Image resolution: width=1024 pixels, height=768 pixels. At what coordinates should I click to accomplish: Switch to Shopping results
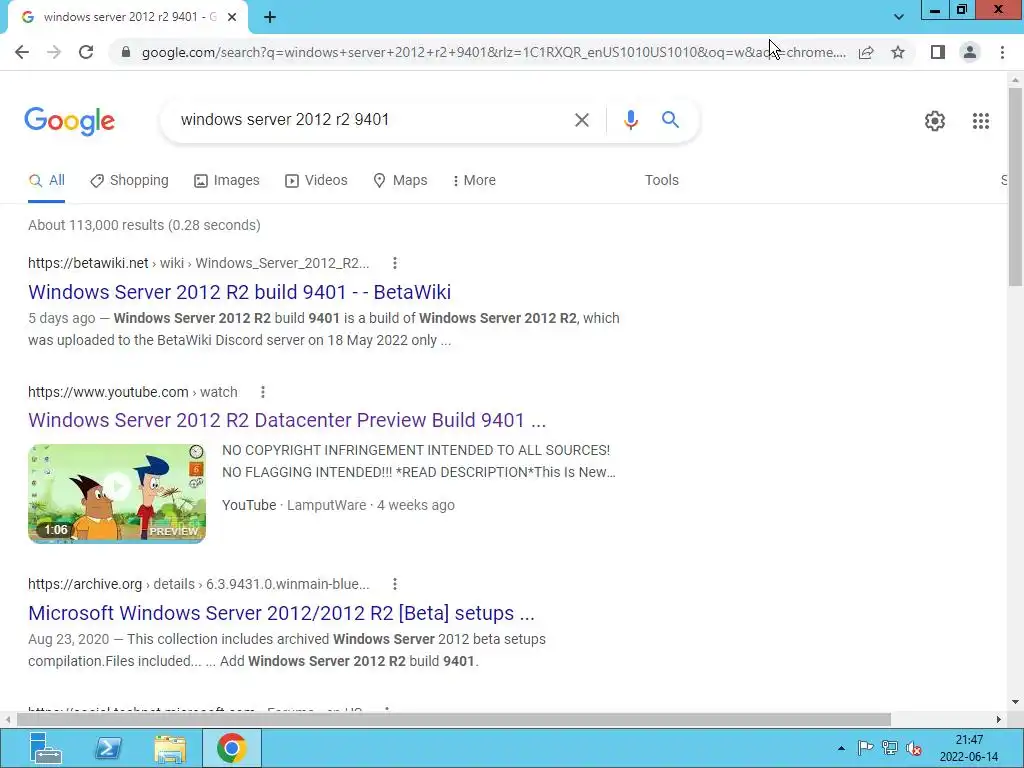pos(129,180)
